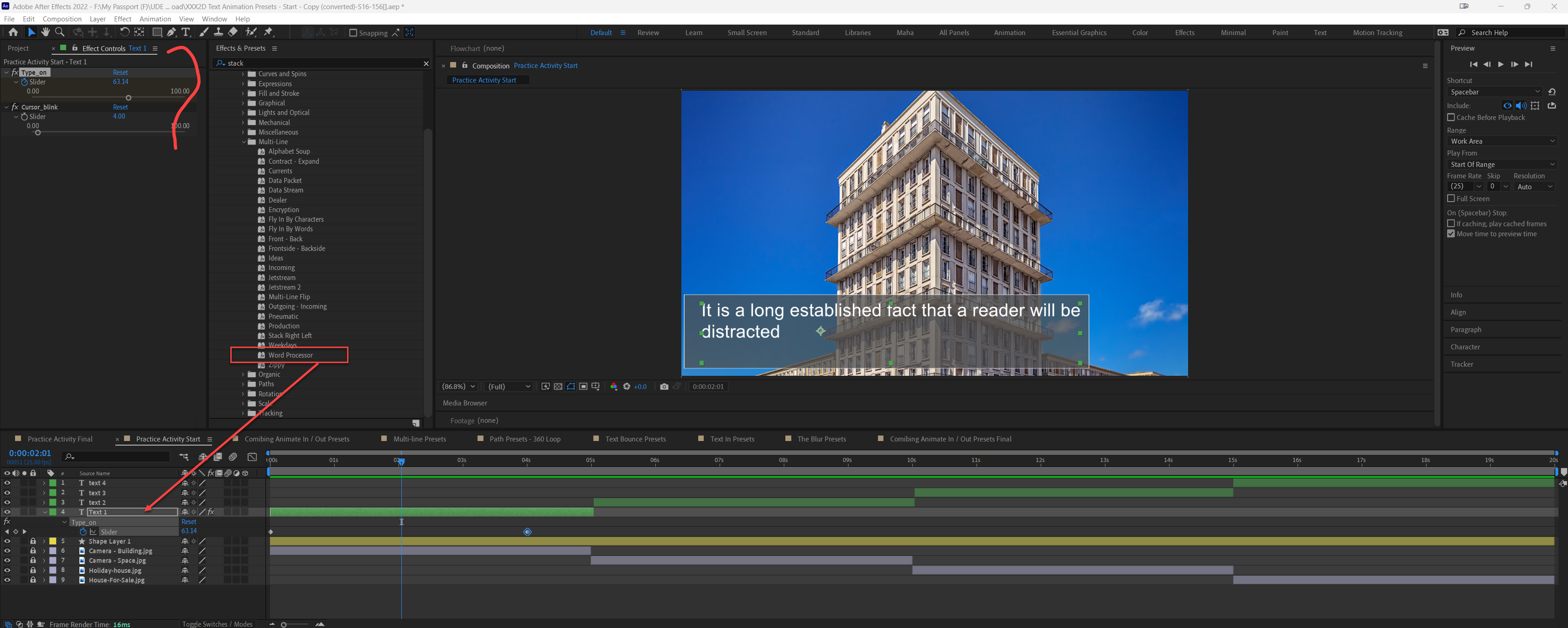1568x628 pixels.
Task: Toggle the transparency grid in the composition viewer
Action: [x=558, y=386]
